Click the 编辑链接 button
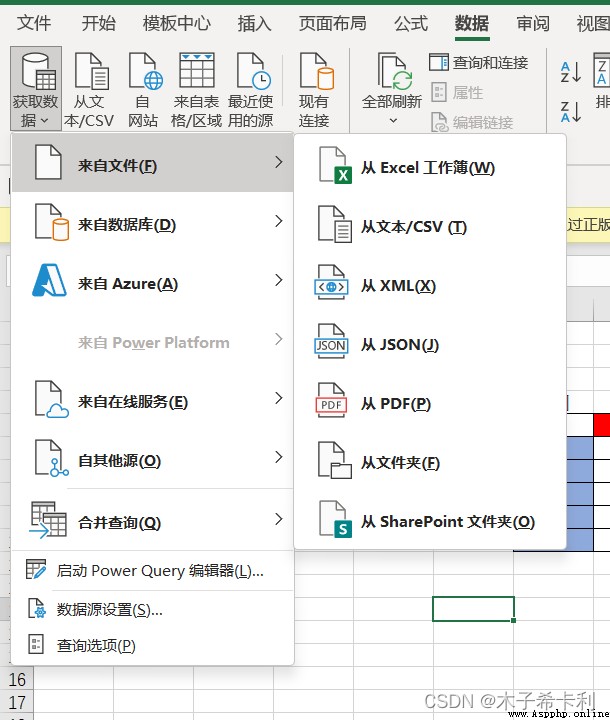The image size is (610, 720). [472, 122]
